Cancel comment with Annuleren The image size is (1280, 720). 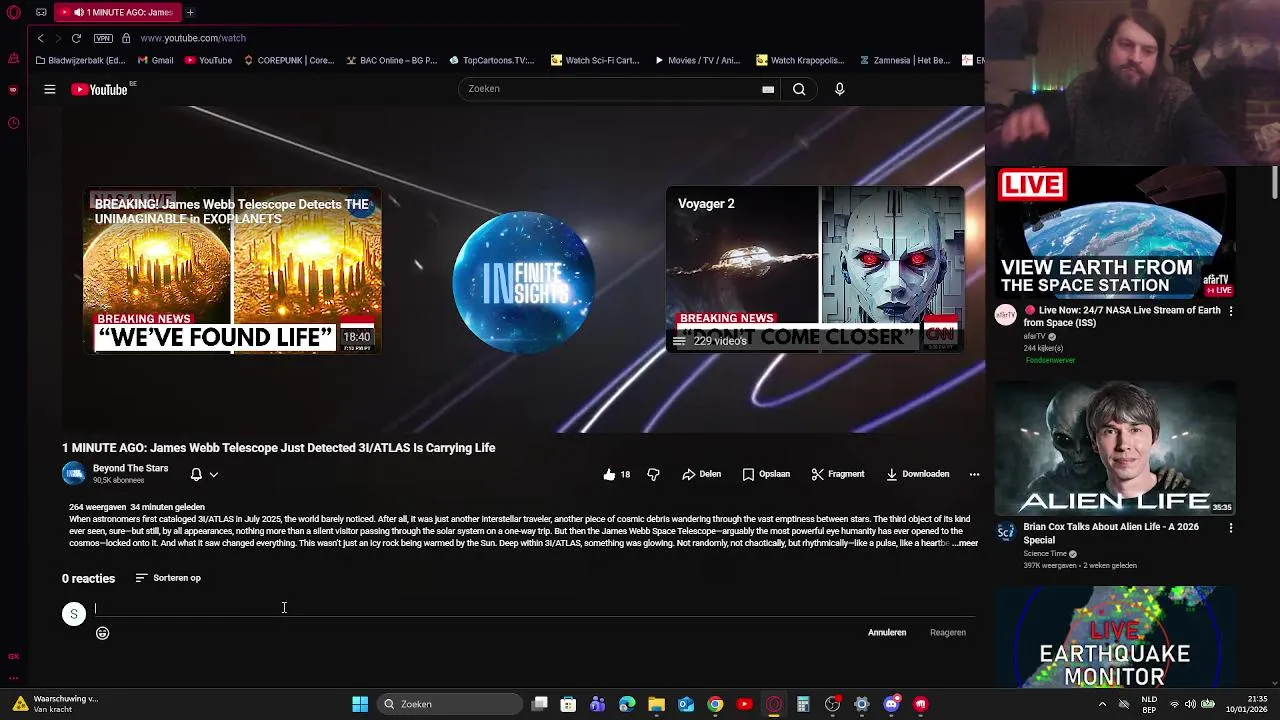pos(887,632)
